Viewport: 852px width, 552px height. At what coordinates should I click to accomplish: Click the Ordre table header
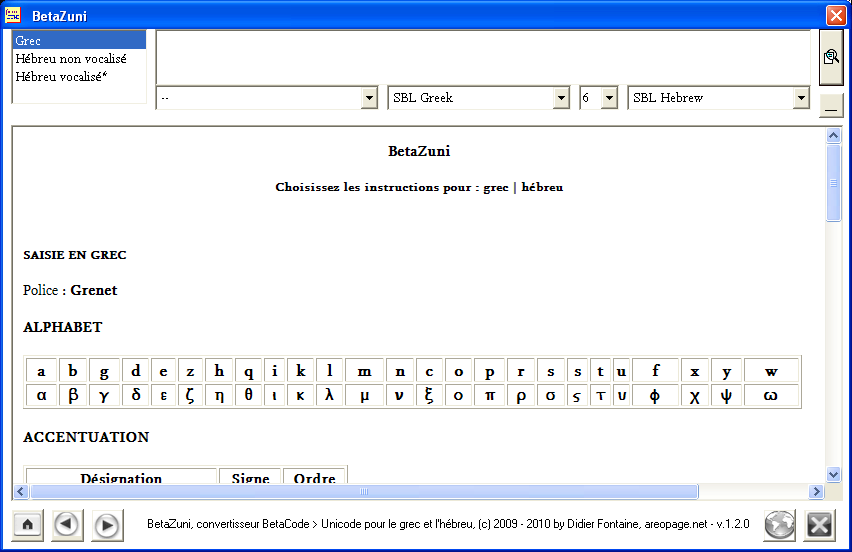pyautogui.click(x=314, y=476)
